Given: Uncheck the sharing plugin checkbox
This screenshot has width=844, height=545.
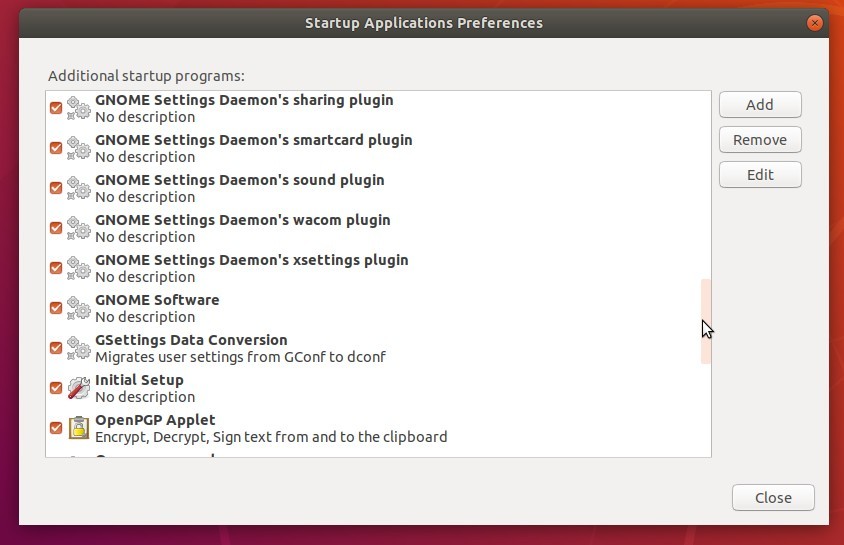Looking at the screenshot, I should click(x=56, y=108).
